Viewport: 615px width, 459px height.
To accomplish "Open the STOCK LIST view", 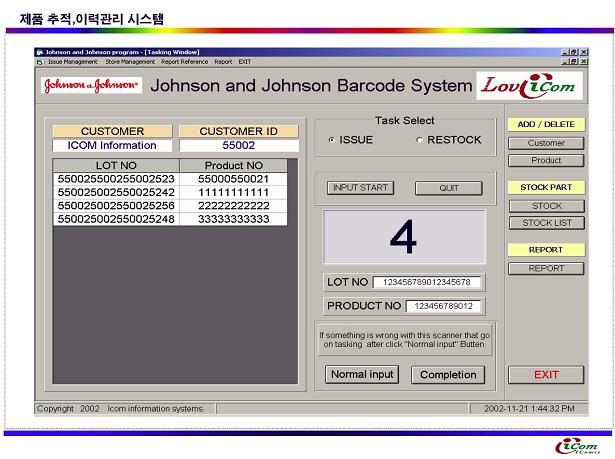I will [x=546, y=223].
